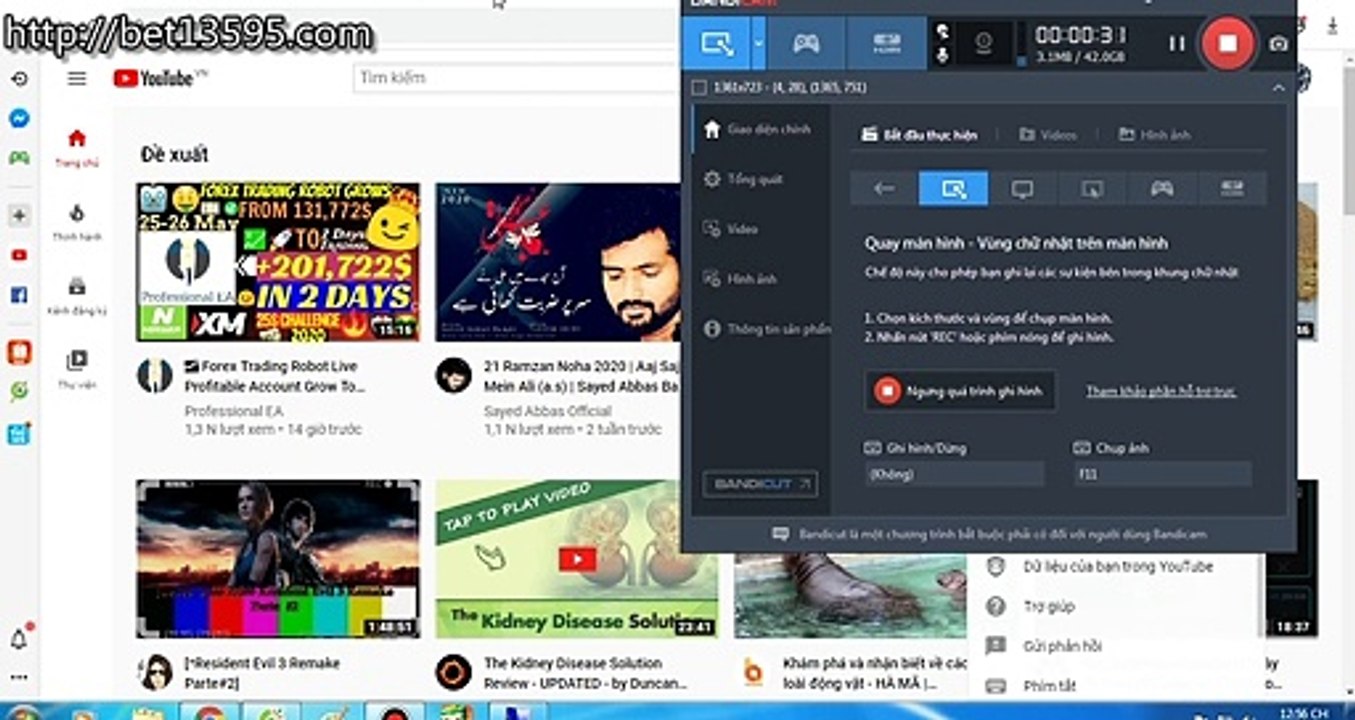This screenshot has width=1355, height=720.
Task: Open Thư viện in YouTube's sidebar
Action: pos(77,369)
